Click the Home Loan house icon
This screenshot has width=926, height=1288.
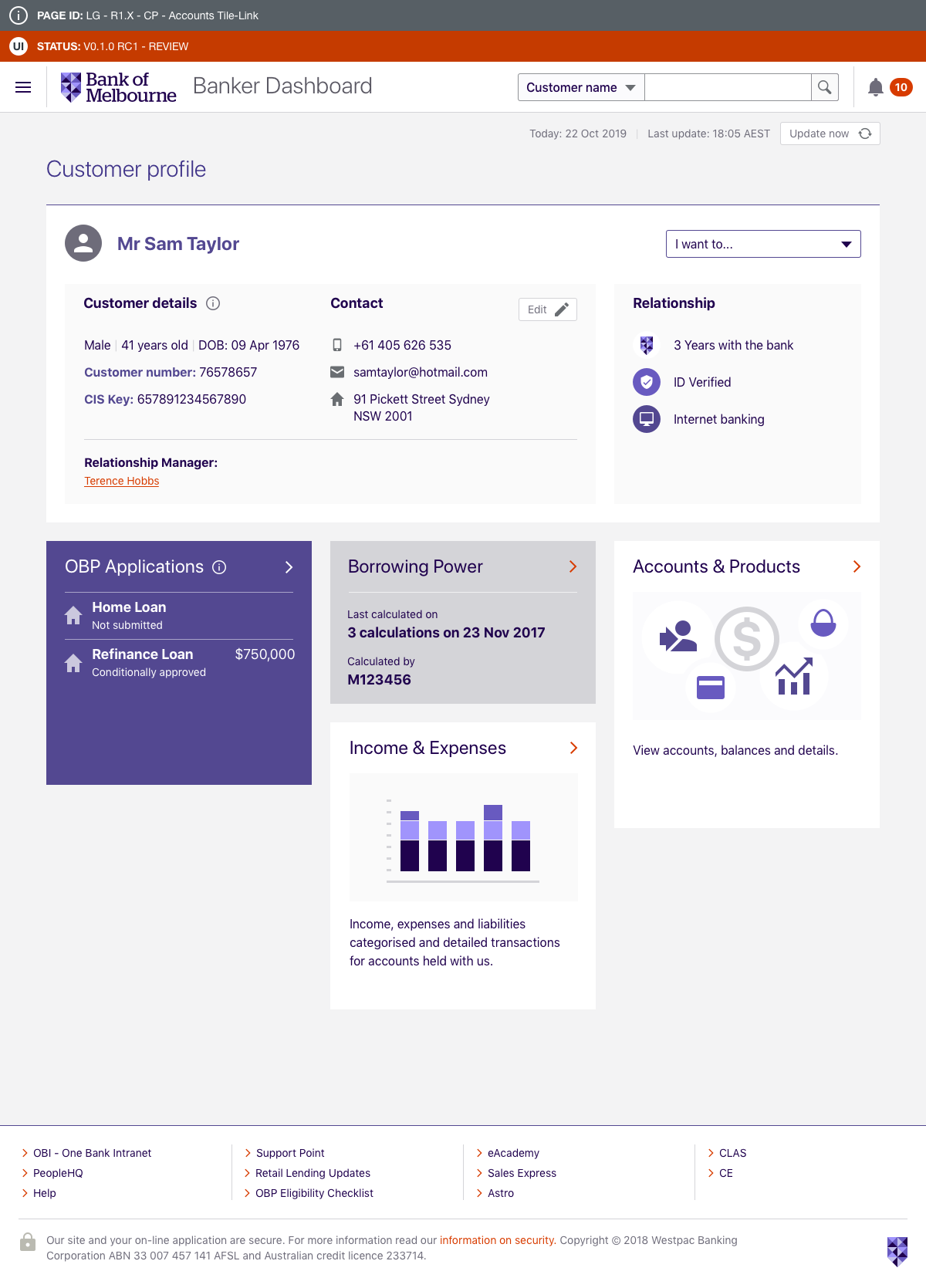[x=73, y=615]
